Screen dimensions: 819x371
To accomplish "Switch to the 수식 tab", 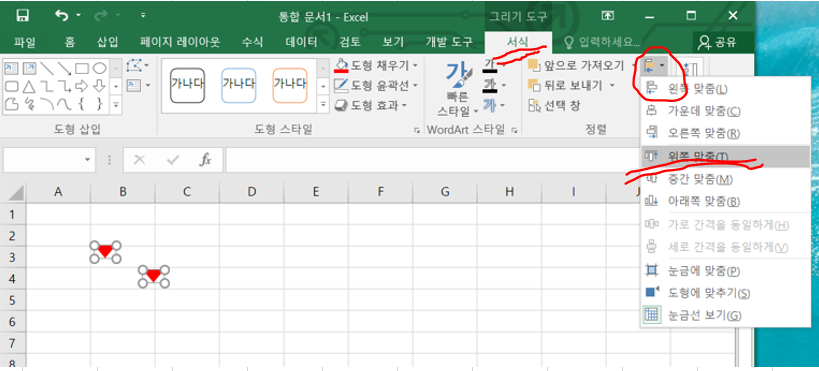I will [x=252, y=42].
